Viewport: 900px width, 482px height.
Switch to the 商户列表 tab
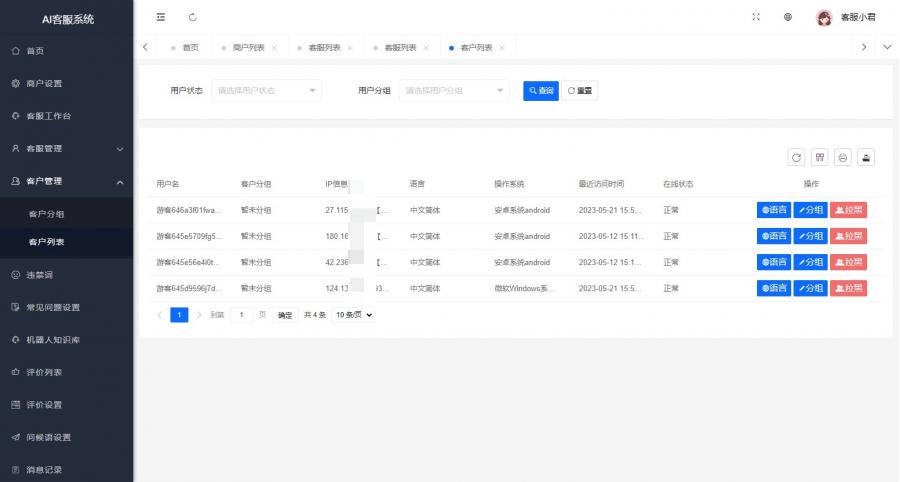point(249,48)
